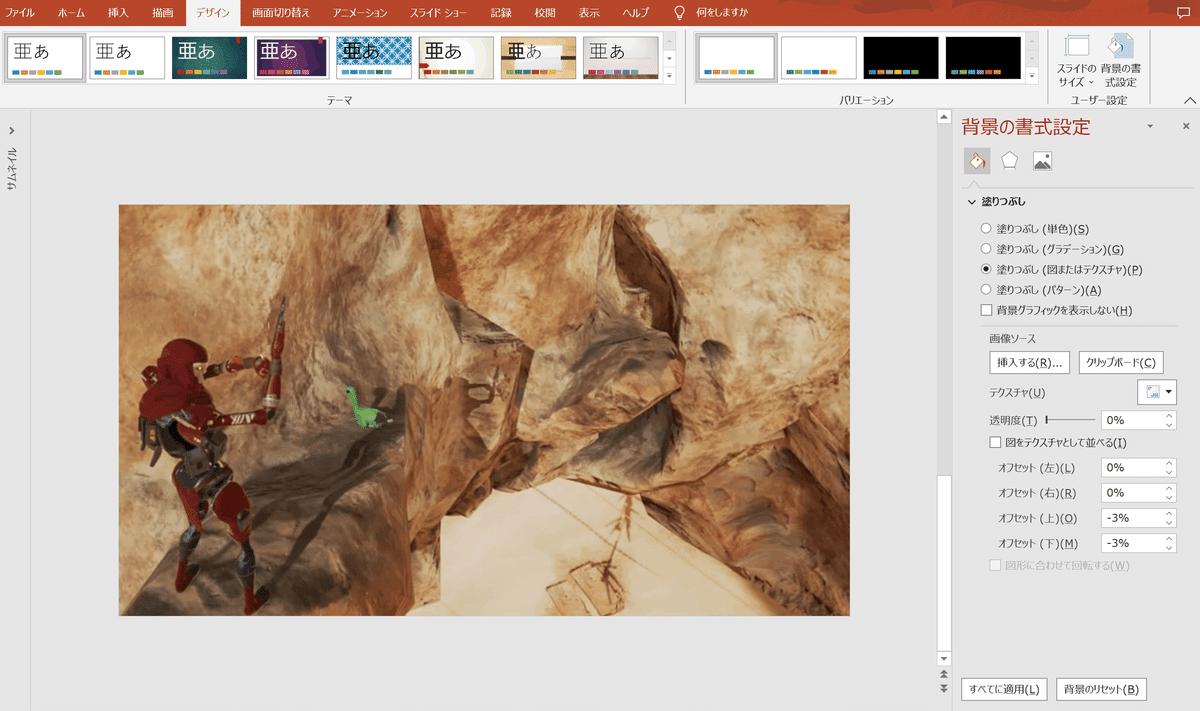Viewport: 1200px width, 711px height.
Task: Click the オフセット (下) value field
Action: pos(1131,543)
